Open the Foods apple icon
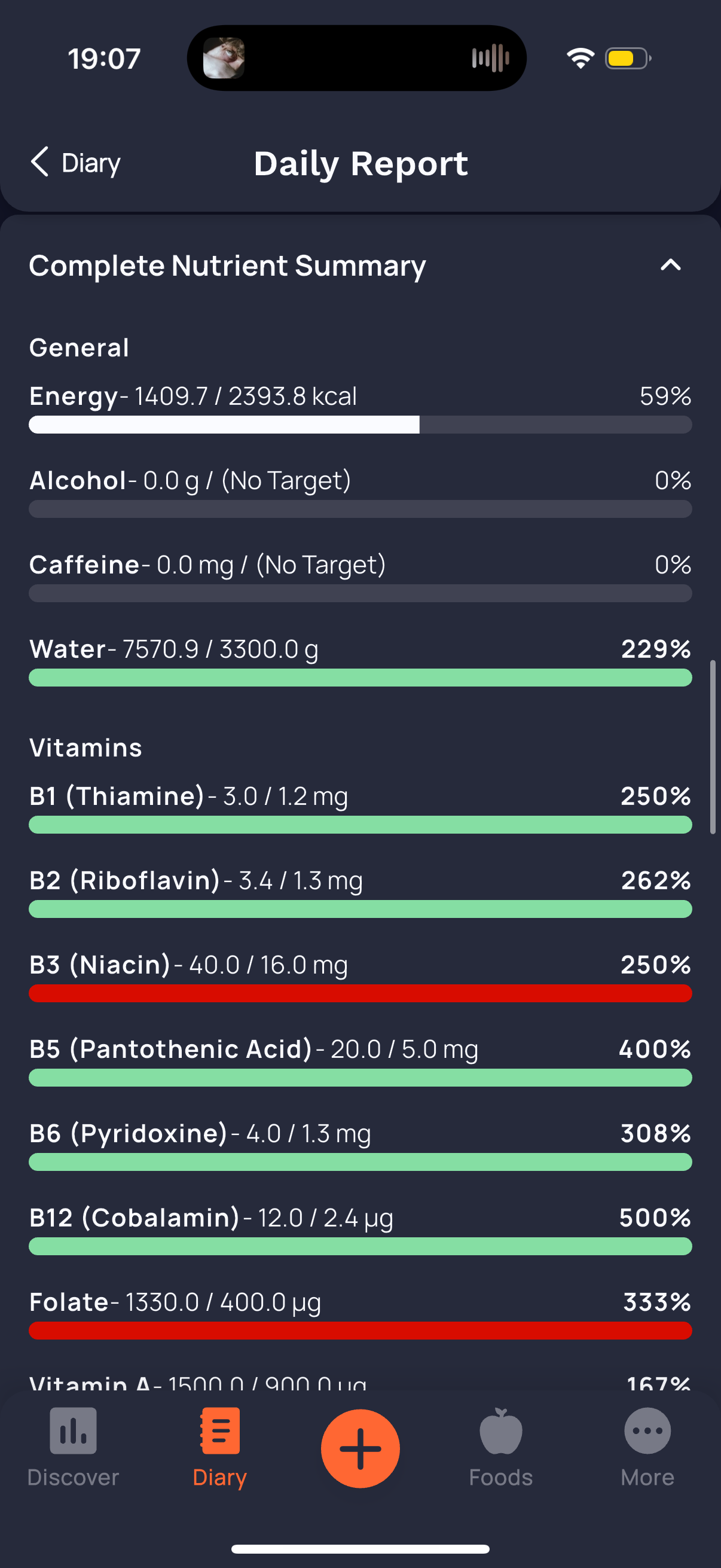The height and width of the screenshot is (1568, 721). point(501,1430)
